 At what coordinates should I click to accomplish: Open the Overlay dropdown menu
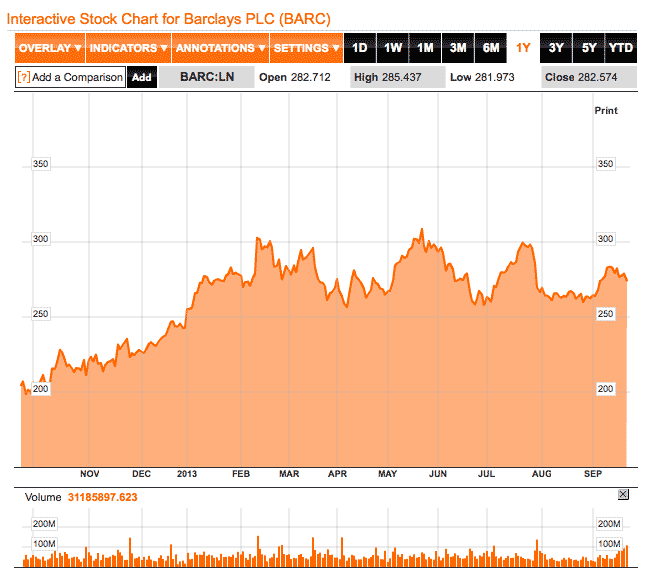[50, 48]
